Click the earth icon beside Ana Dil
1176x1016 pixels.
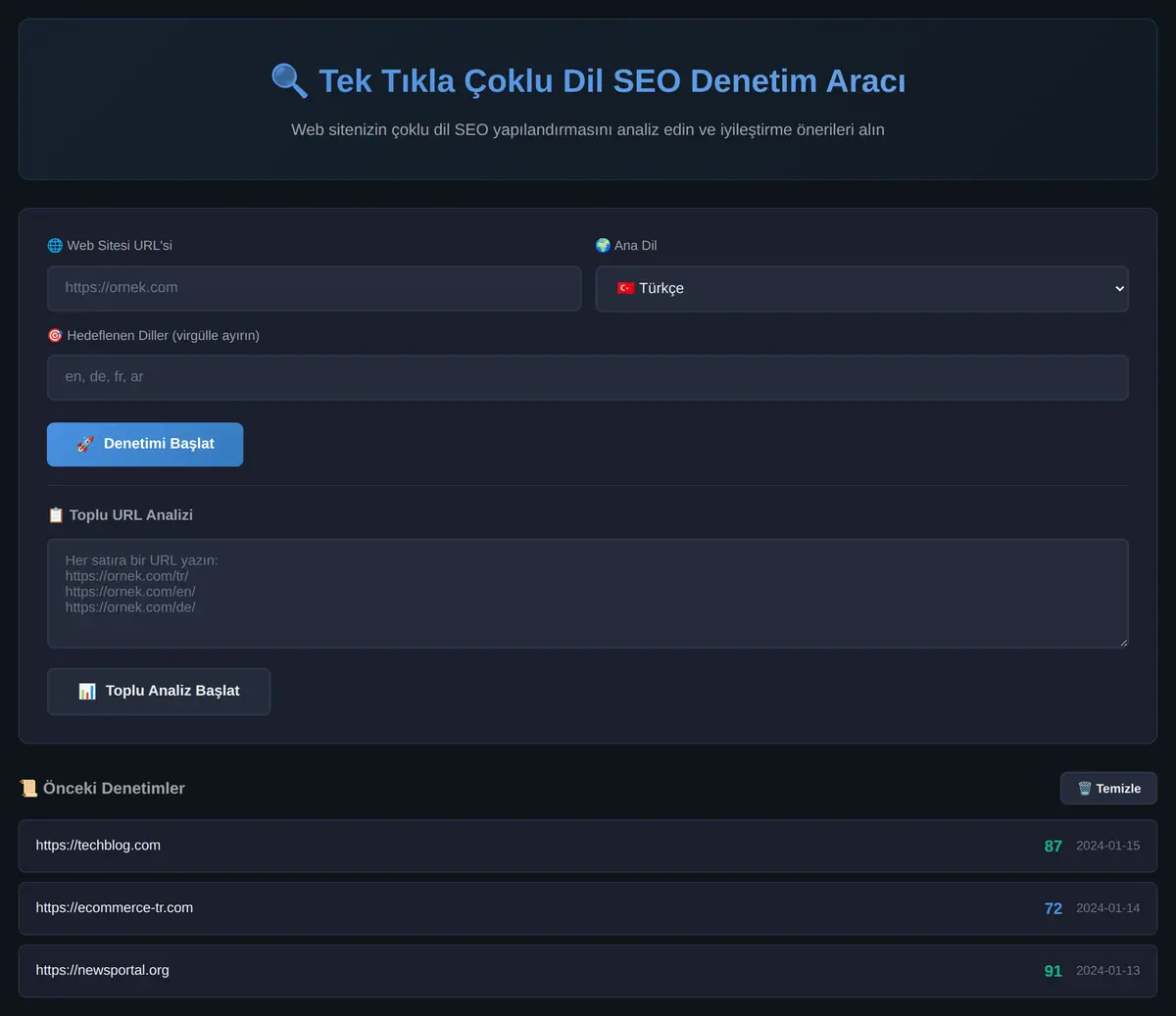pyautogui.click(x=603, y=245)
